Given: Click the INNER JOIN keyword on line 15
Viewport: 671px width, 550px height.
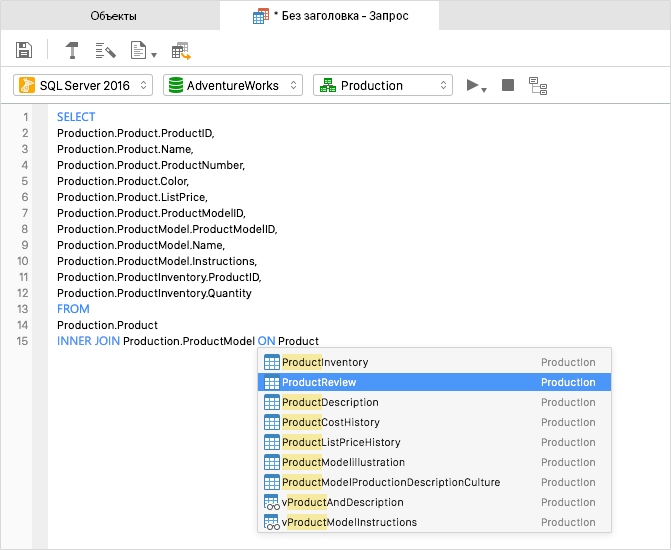Looking at the screenshot, I should [x=88, y=341].
